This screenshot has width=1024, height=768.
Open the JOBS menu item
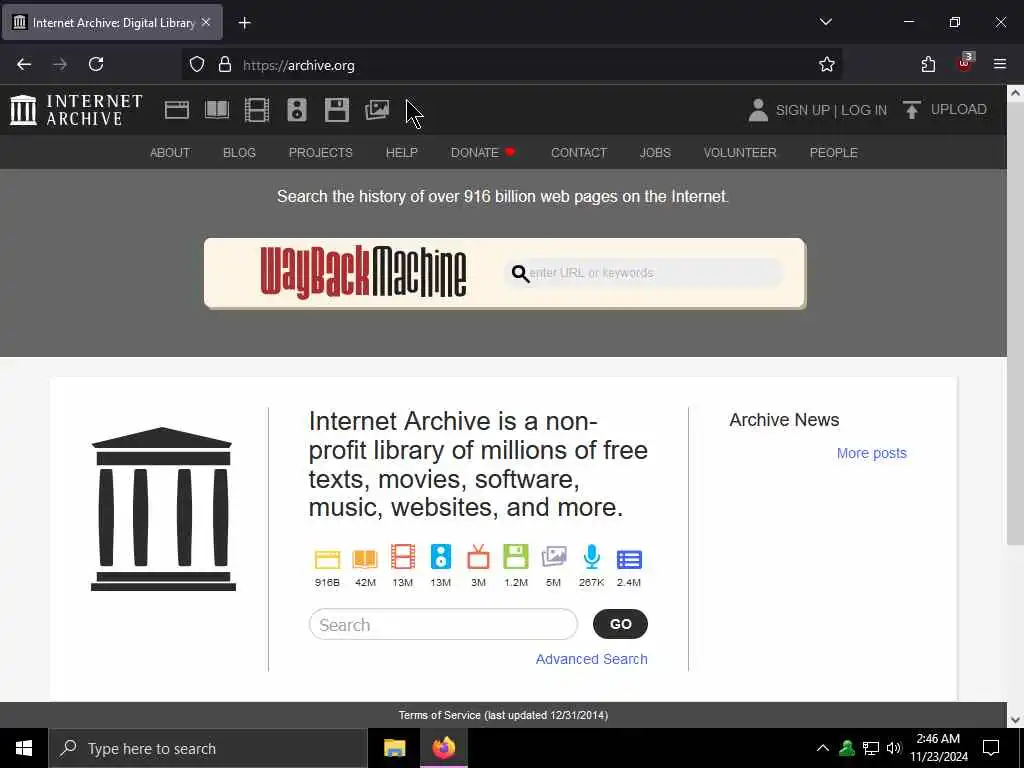click(x=655, y=152)
